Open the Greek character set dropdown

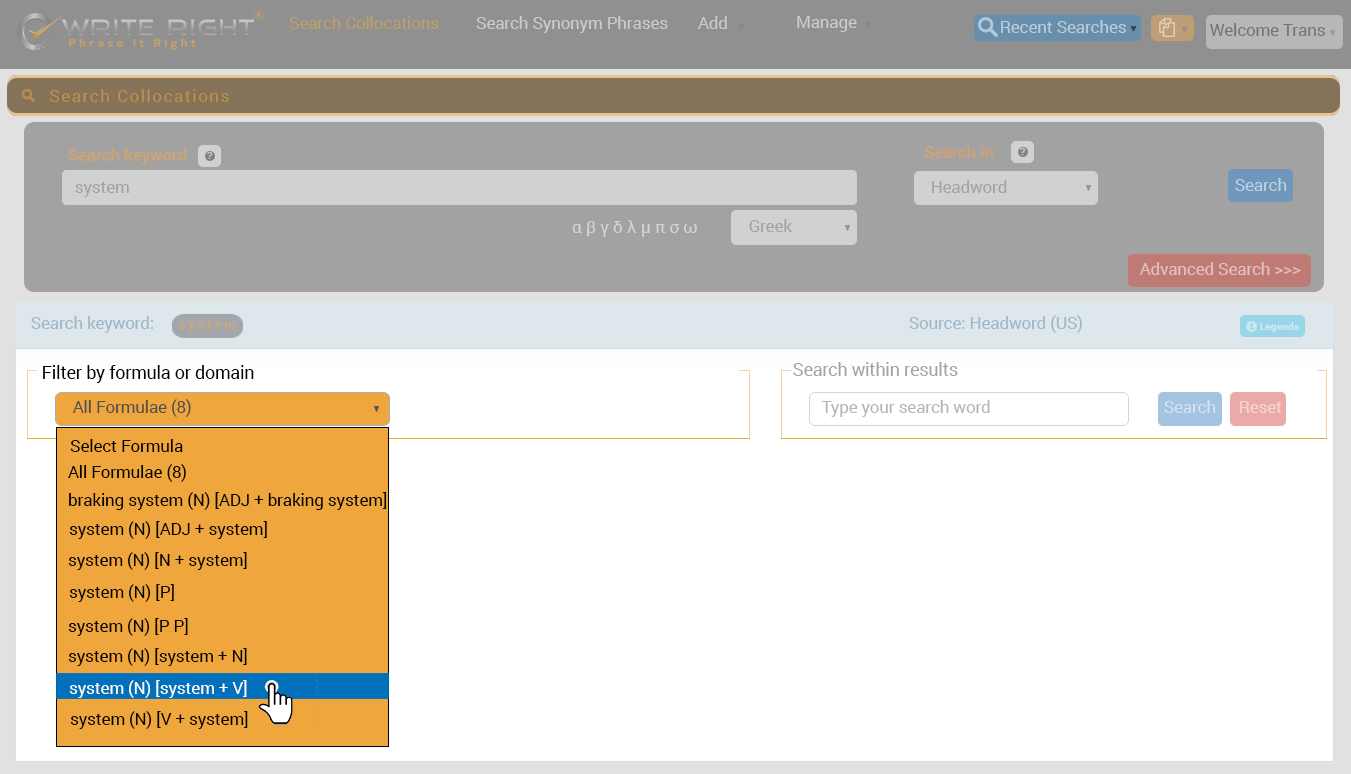click(x=793, y=227)
